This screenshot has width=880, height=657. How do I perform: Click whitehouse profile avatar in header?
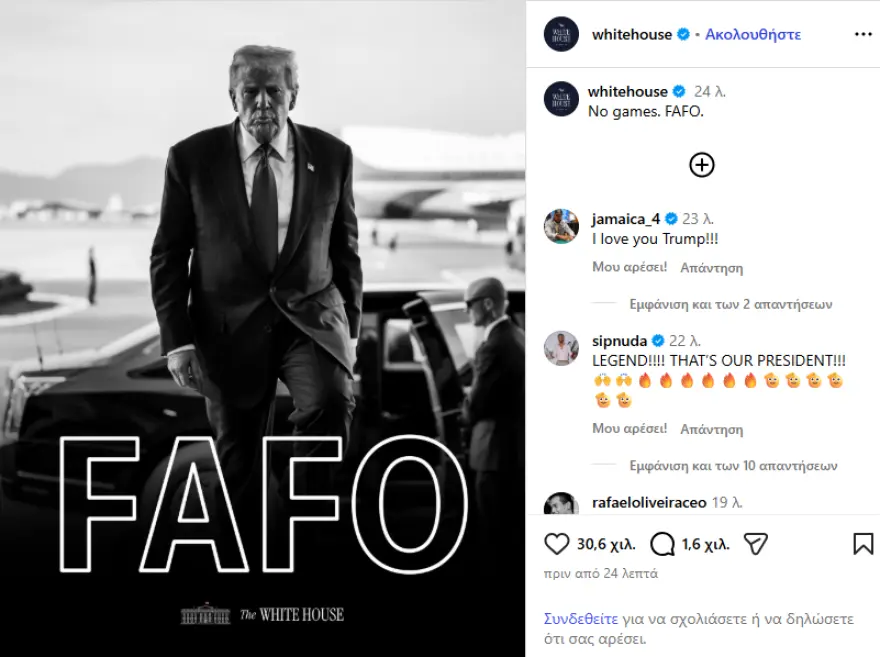(x=561, y=34)
